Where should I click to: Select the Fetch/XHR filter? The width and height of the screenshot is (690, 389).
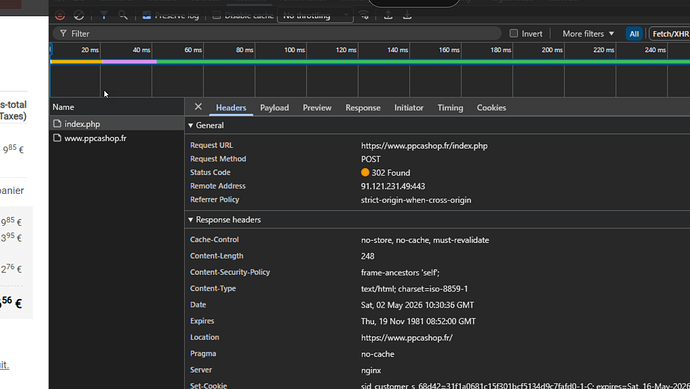point(670,33)
